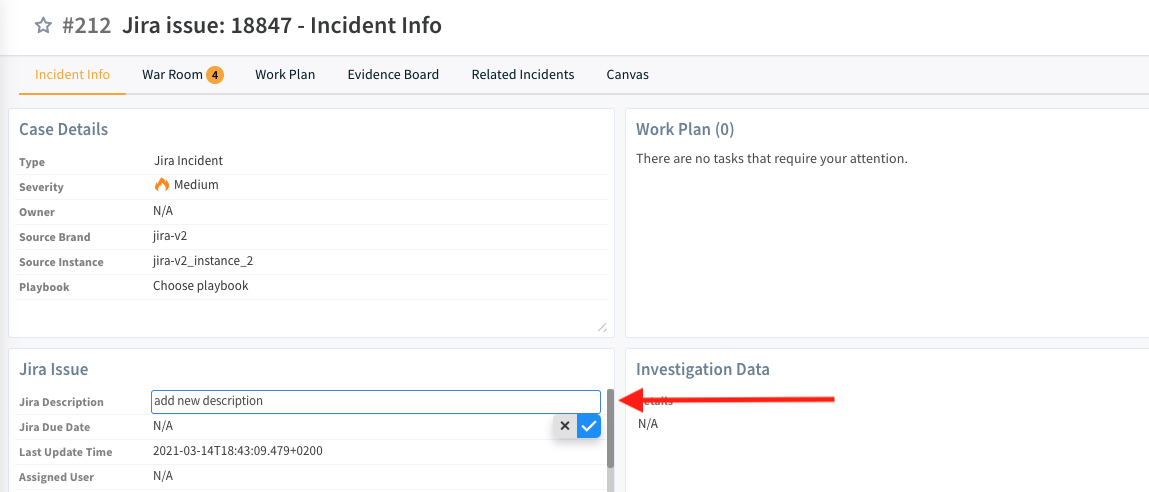Image resolution: width=1149 pixels, height=492 pixels.
Task: Click the Jira Issue panel scrollbar
Action: (610, 430)
